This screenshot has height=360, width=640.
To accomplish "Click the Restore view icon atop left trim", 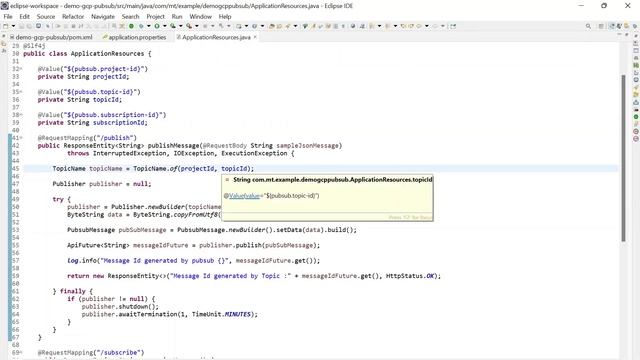I will tap(4, 37).
